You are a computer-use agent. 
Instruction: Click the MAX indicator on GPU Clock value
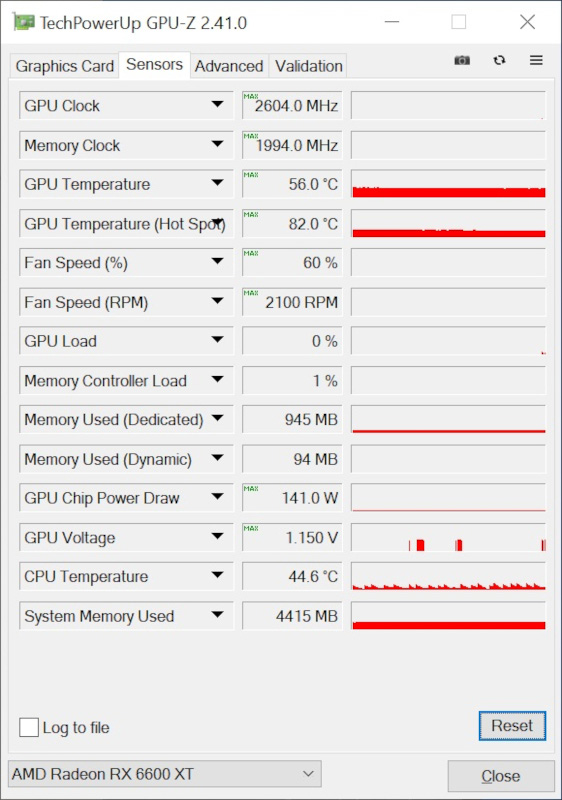251,96
